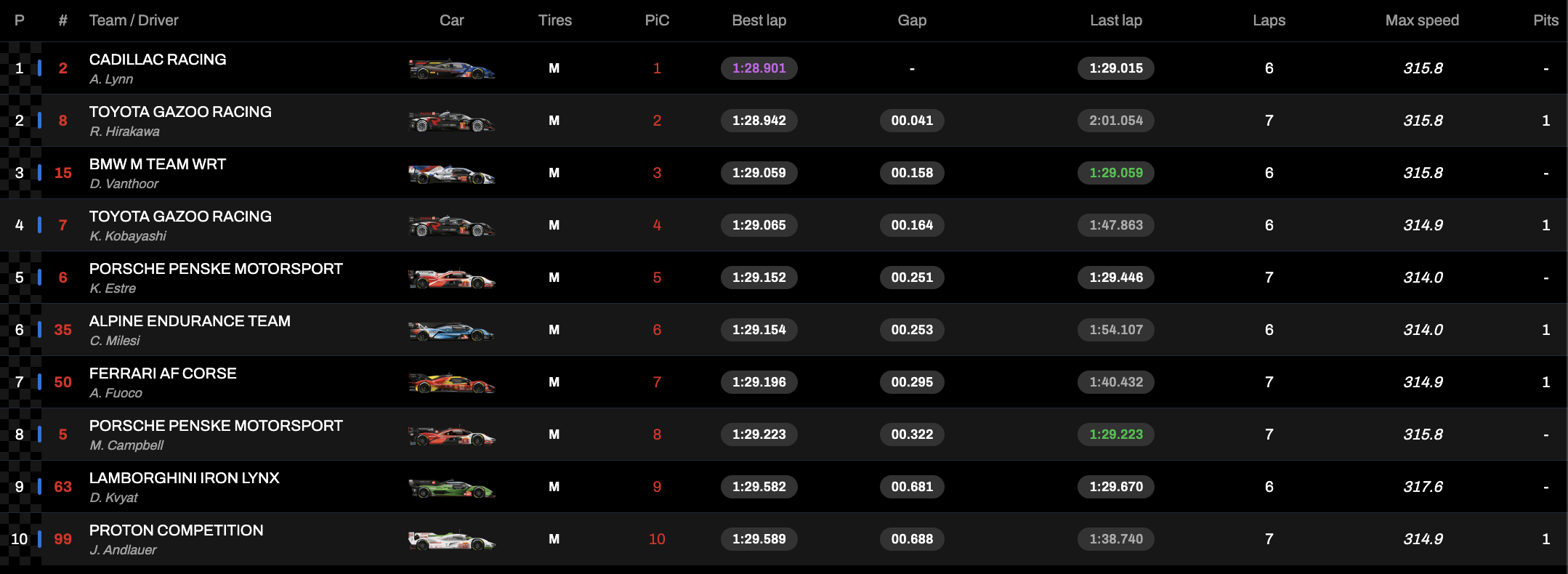This screenshot has width=1568, height=574.
Task: Click the Car column header
Action: coord(451,20)
